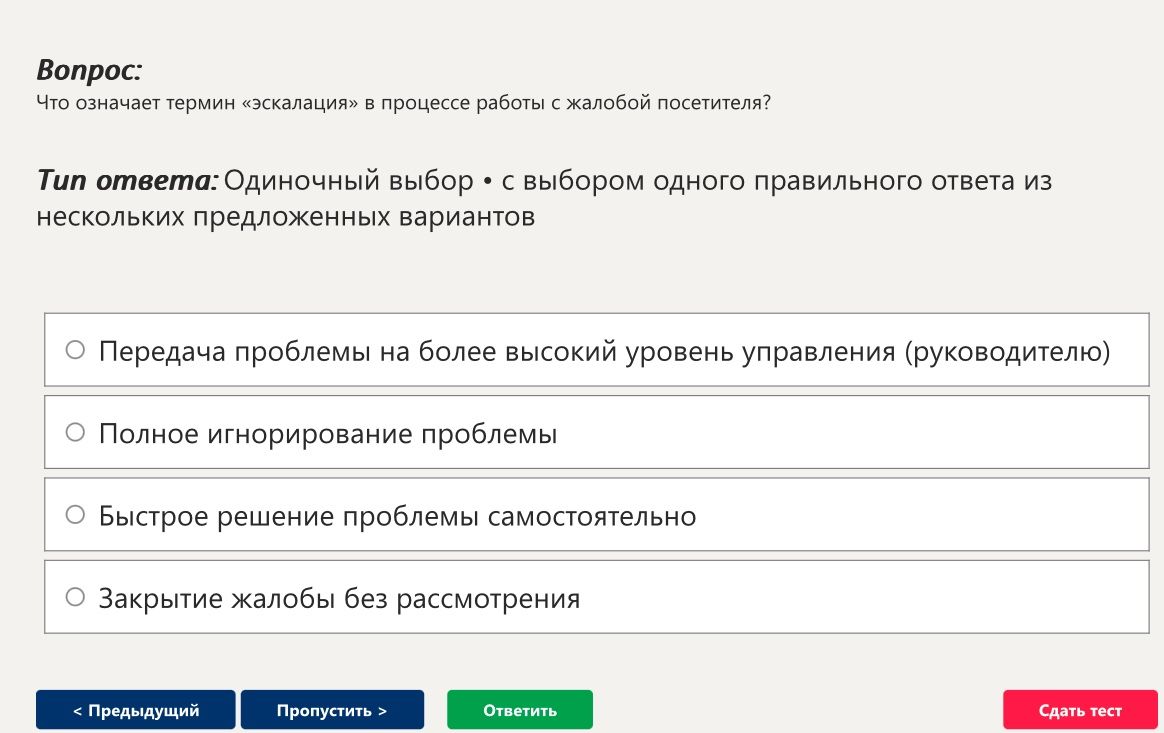Click answer text «Передача проблемы на более высокий уровень управления»
1164x733 pixels.
[x=497, y=352]
